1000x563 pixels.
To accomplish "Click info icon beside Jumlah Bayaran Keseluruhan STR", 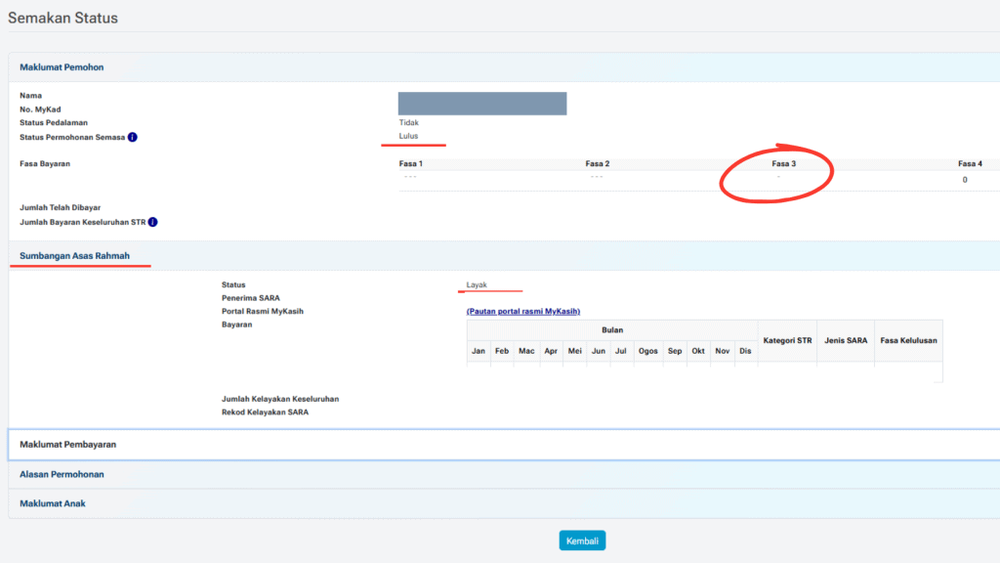I will click(152, 222).
